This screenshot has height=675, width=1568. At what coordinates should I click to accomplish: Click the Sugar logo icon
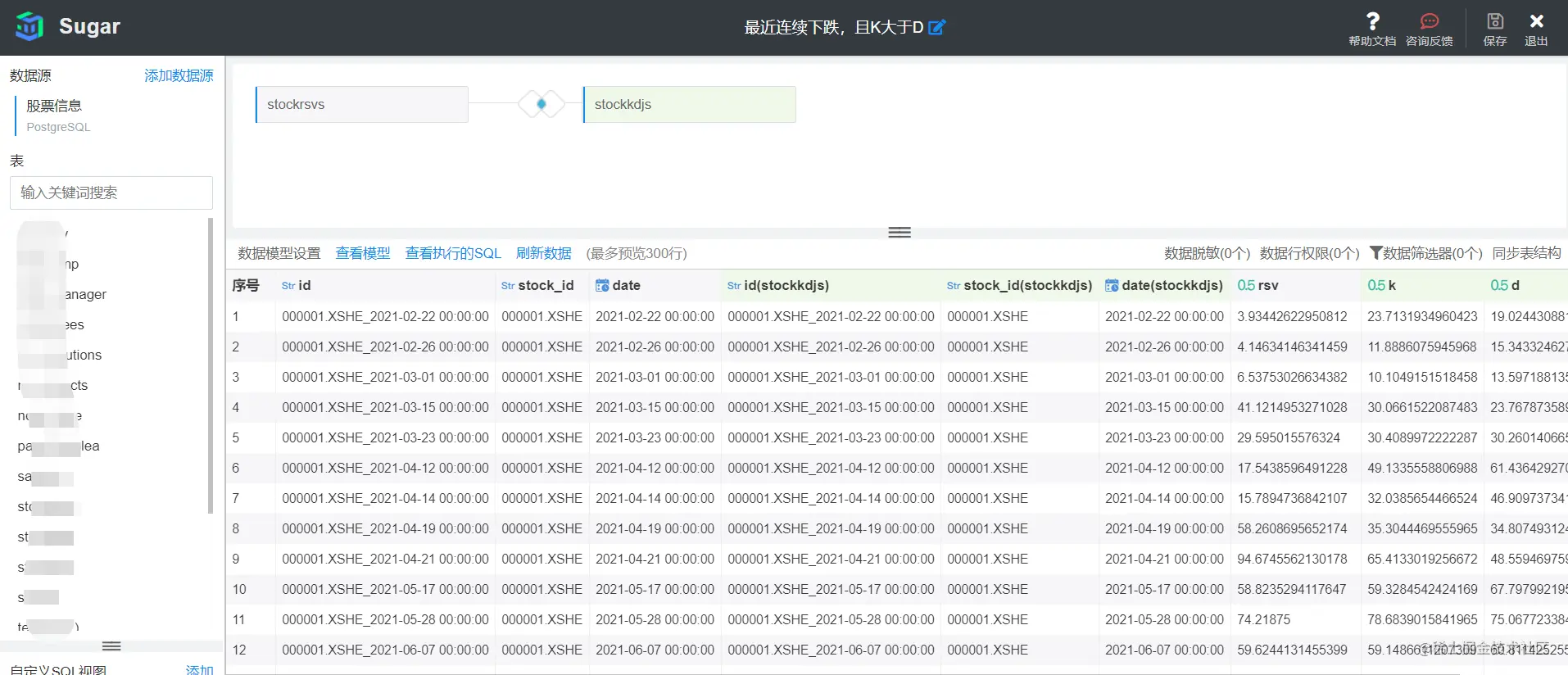pos(29,26)
